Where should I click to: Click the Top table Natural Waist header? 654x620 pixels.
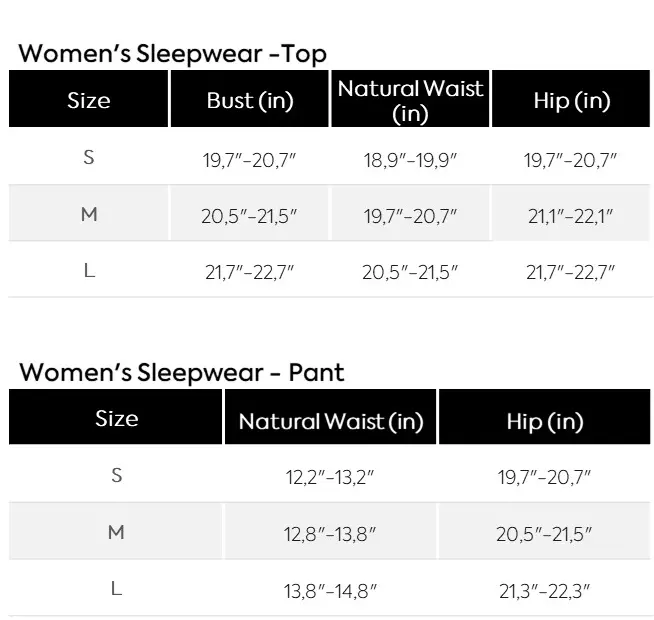pos(410,100)
